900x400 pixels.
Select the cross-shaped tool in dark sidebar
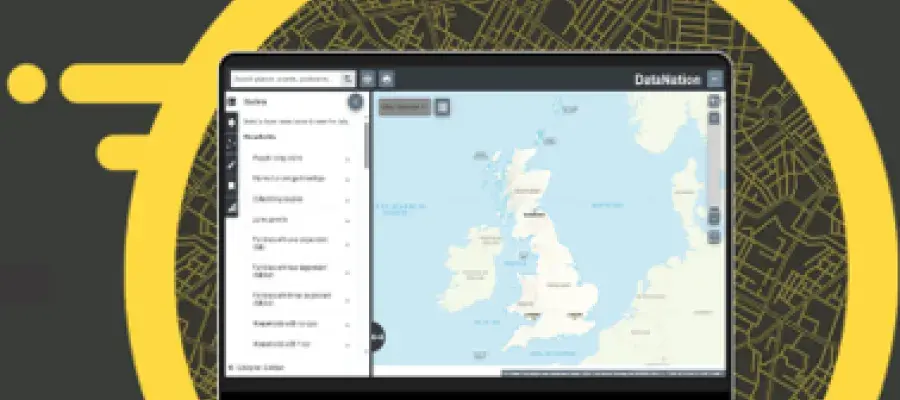coord(232,122)
